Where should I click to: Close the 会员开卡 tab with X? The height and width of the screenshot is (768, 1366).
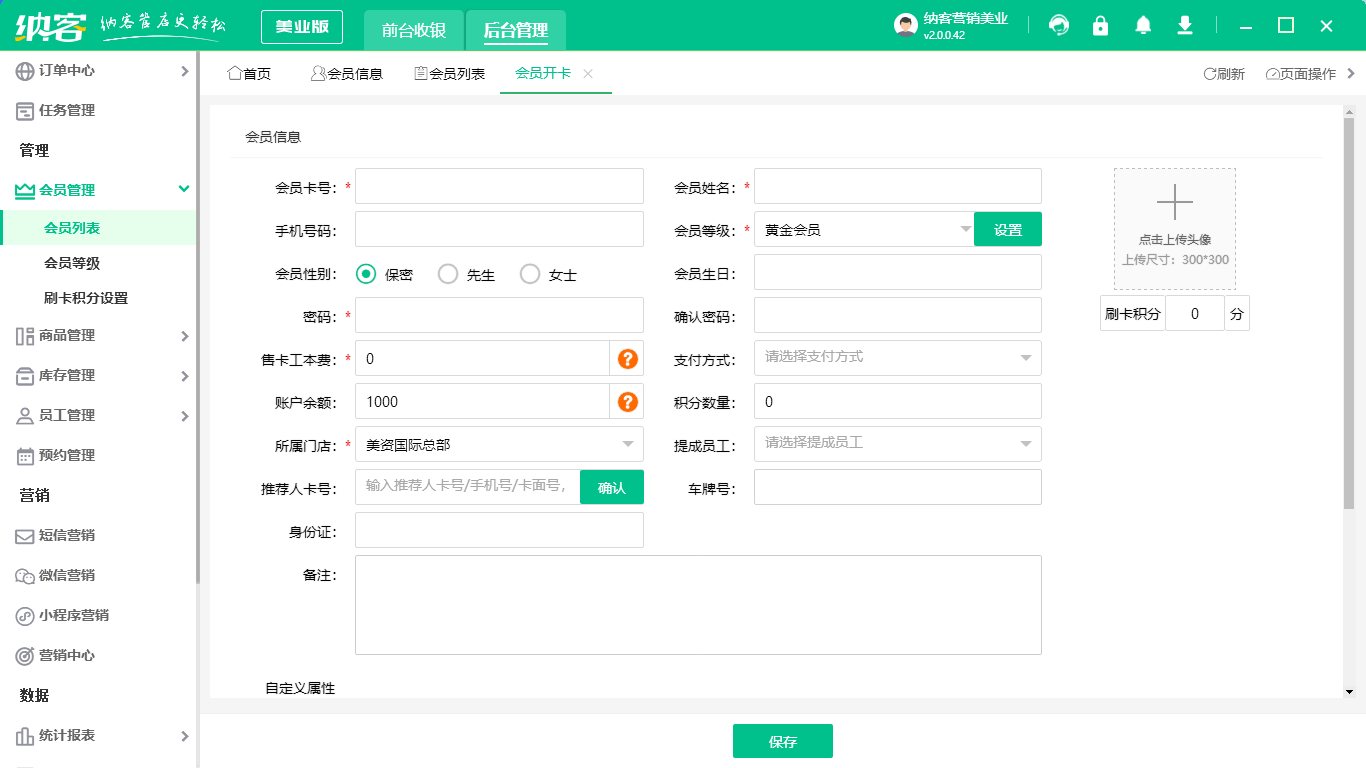pyautogui.click(x=588, y=74)
